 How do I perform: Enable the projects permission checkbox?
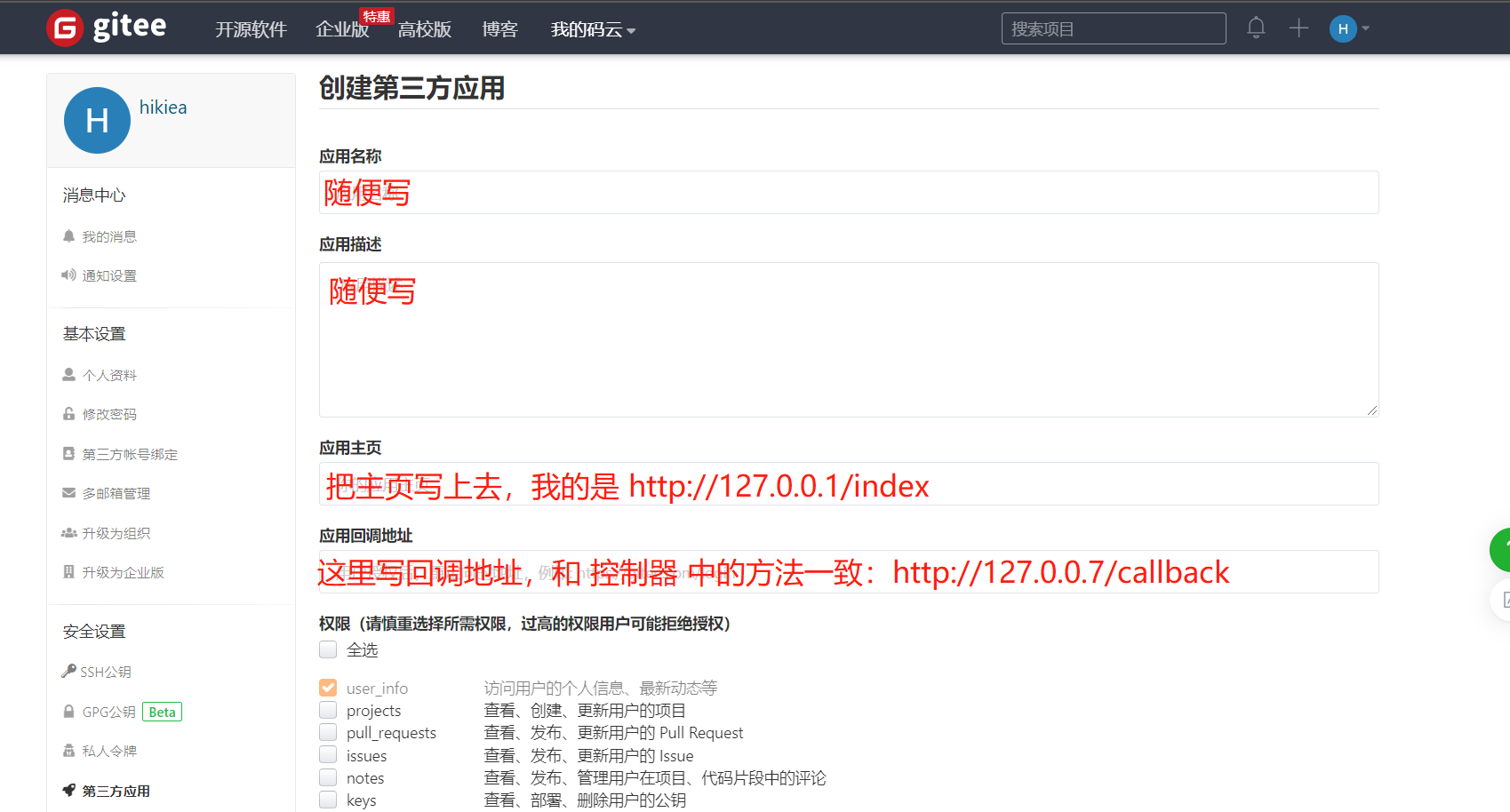click(x=327, y=710)
